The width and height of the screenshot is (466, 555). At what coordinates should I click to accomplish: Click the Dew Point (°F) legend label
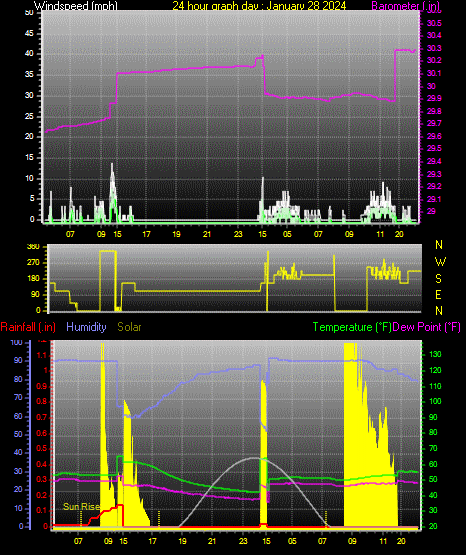click(x=427, y=327)
